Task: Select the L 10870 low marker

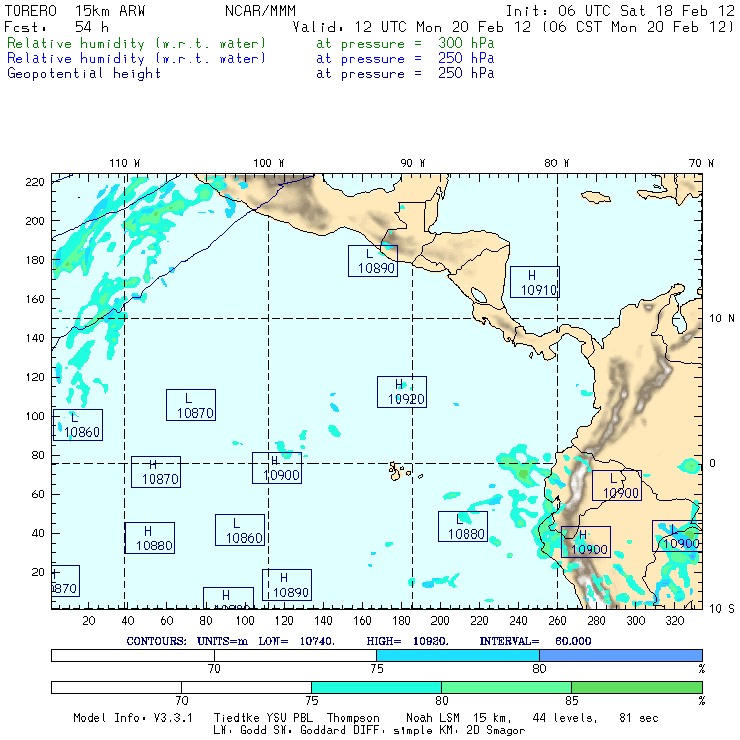Action: (x=190, y=405)
